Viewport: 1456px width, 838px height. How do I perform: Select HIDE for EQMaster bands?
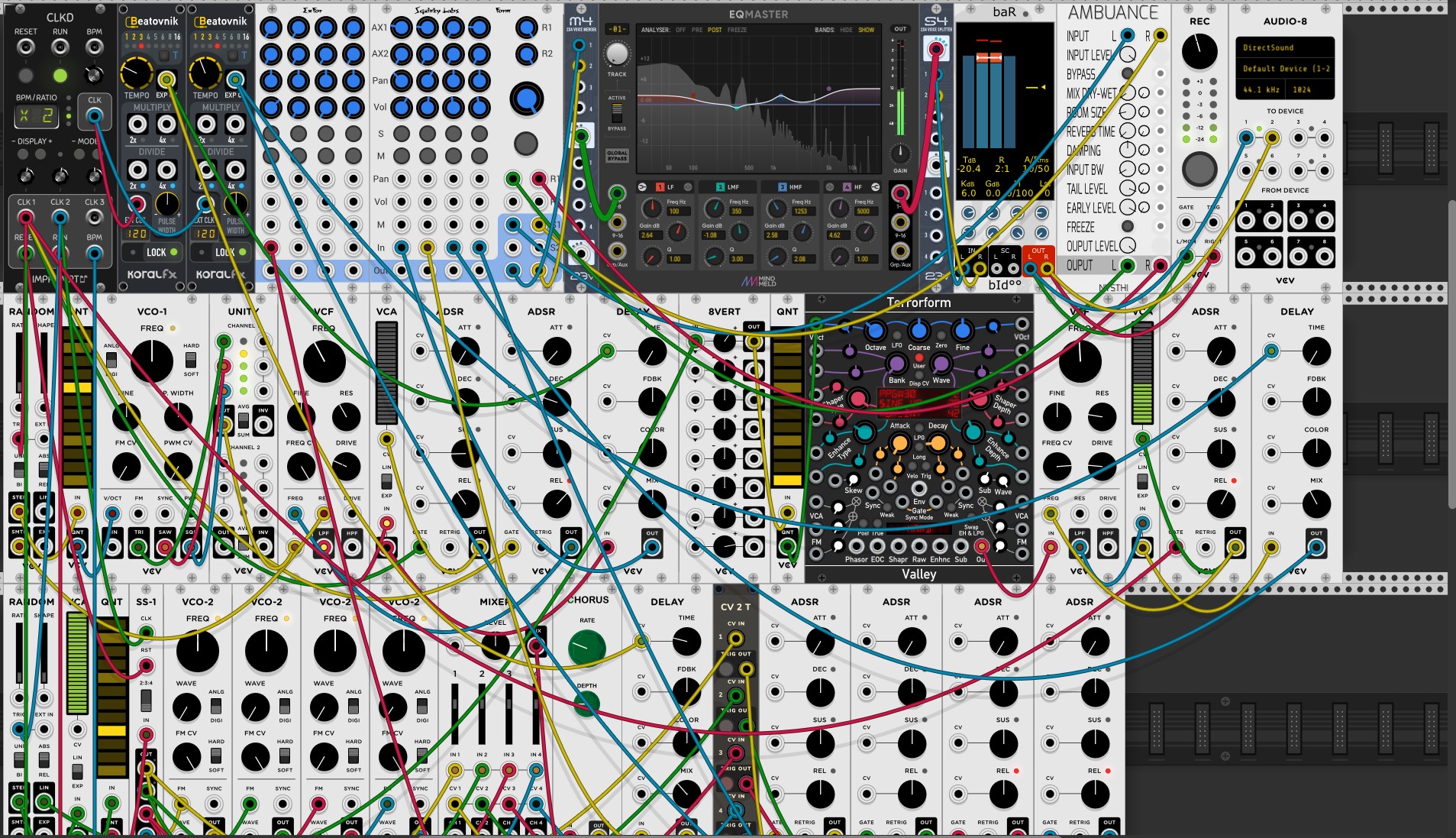pos(845,30)
